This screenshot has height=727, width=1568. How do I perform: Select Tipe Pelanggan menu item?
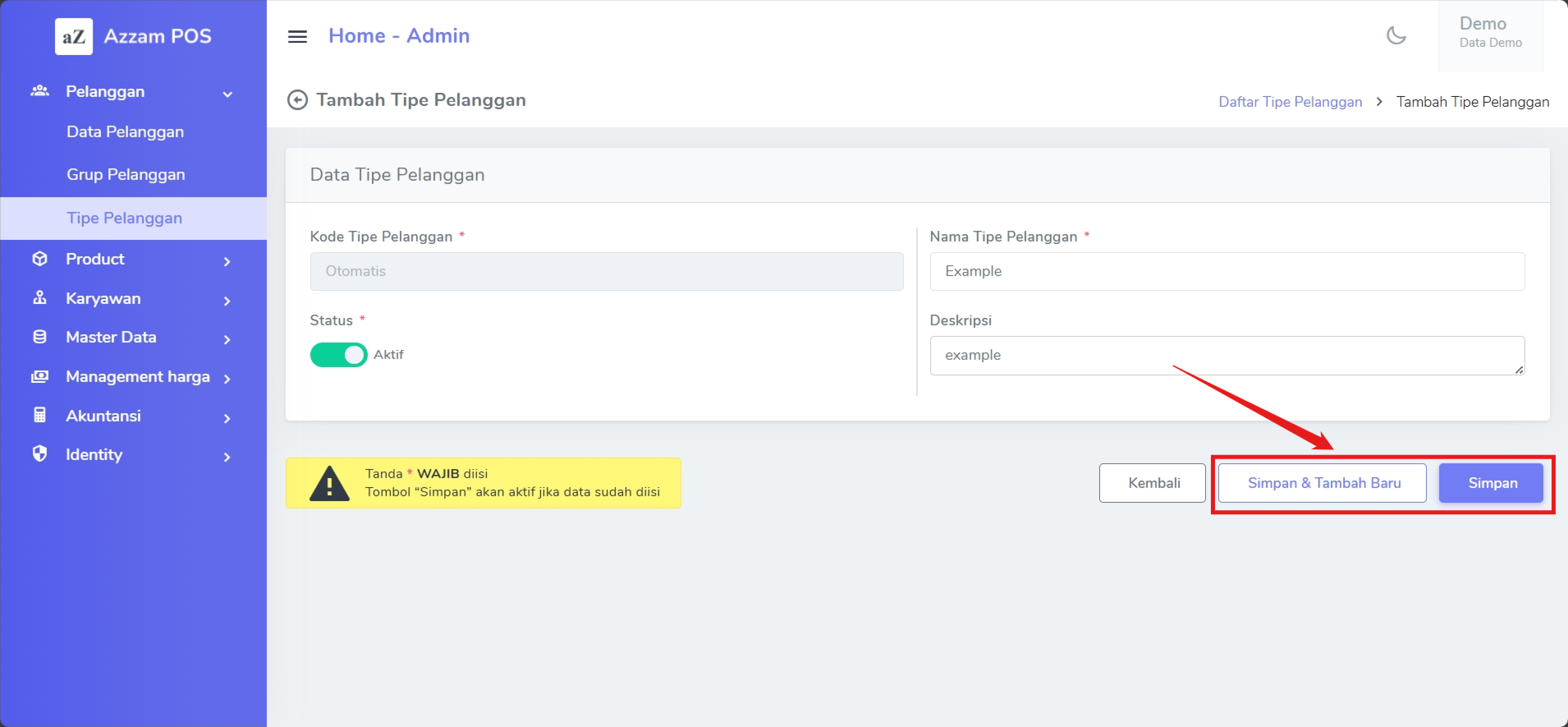point(124,218)
